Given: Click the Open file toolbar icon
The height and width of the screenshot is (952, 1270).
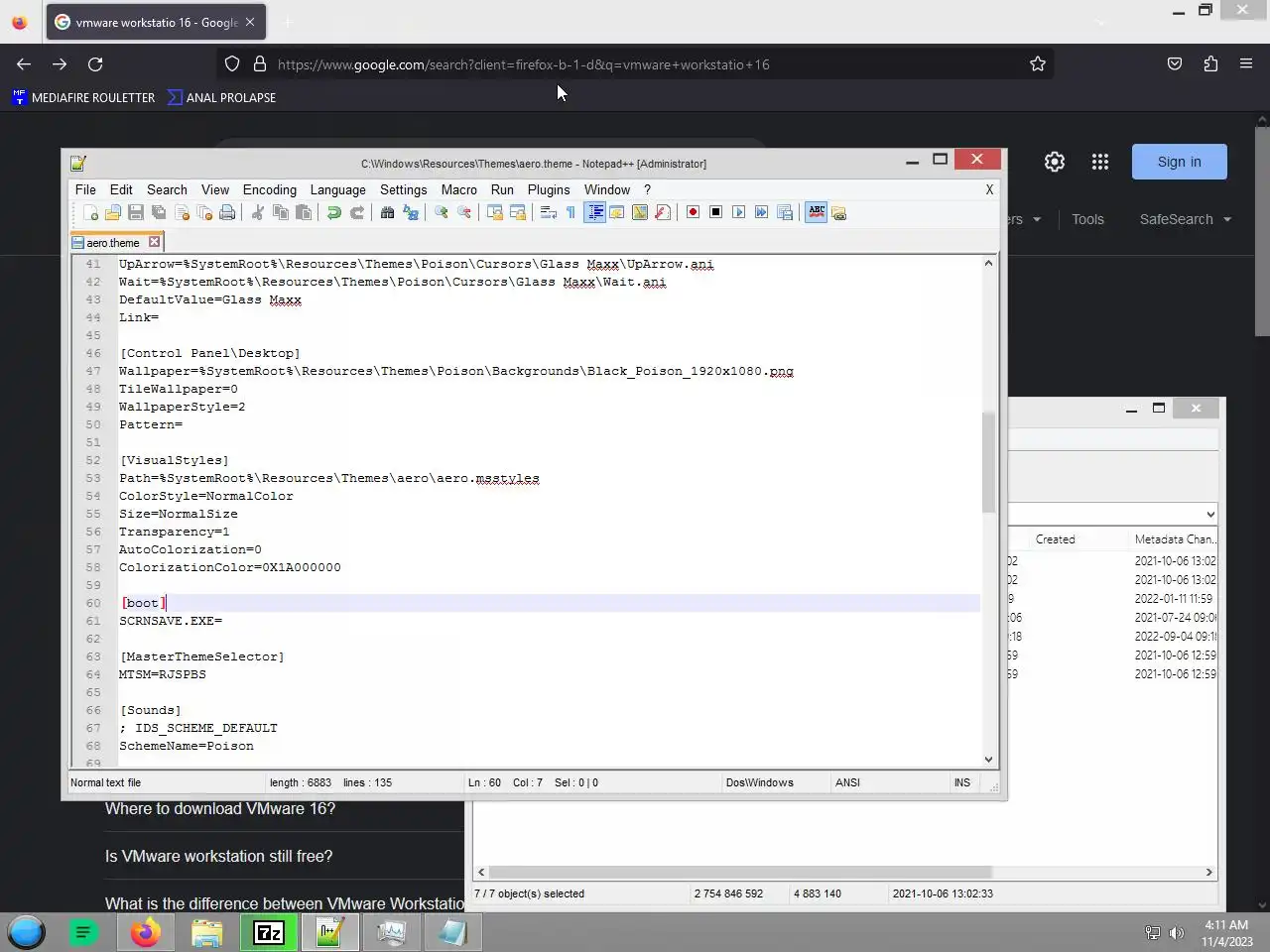Looking at the screenshot, I should click(x=112, y=212).
